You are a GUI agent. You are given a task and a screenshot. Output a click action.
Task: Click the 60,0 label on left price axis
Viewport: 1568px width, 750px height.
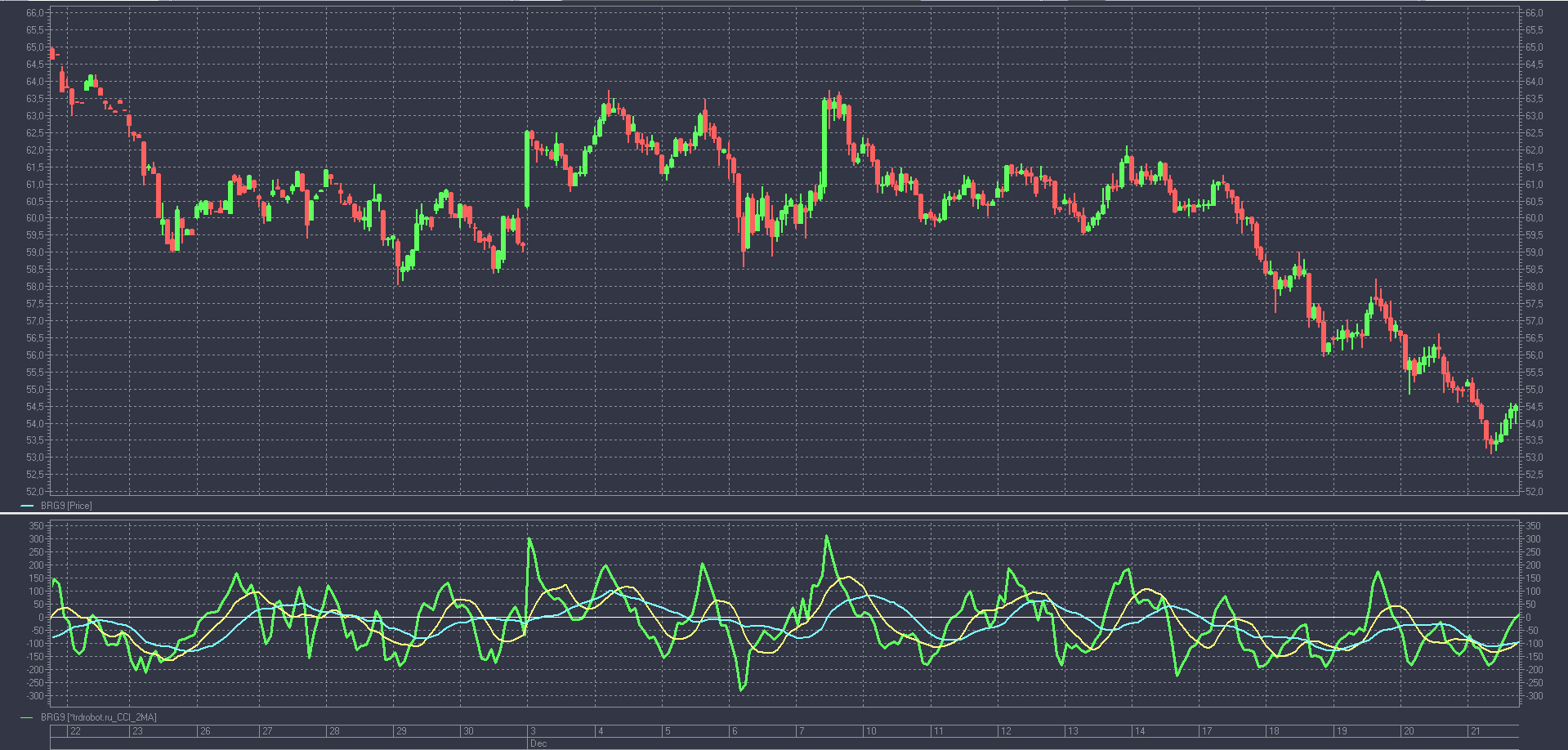point(35,218)
